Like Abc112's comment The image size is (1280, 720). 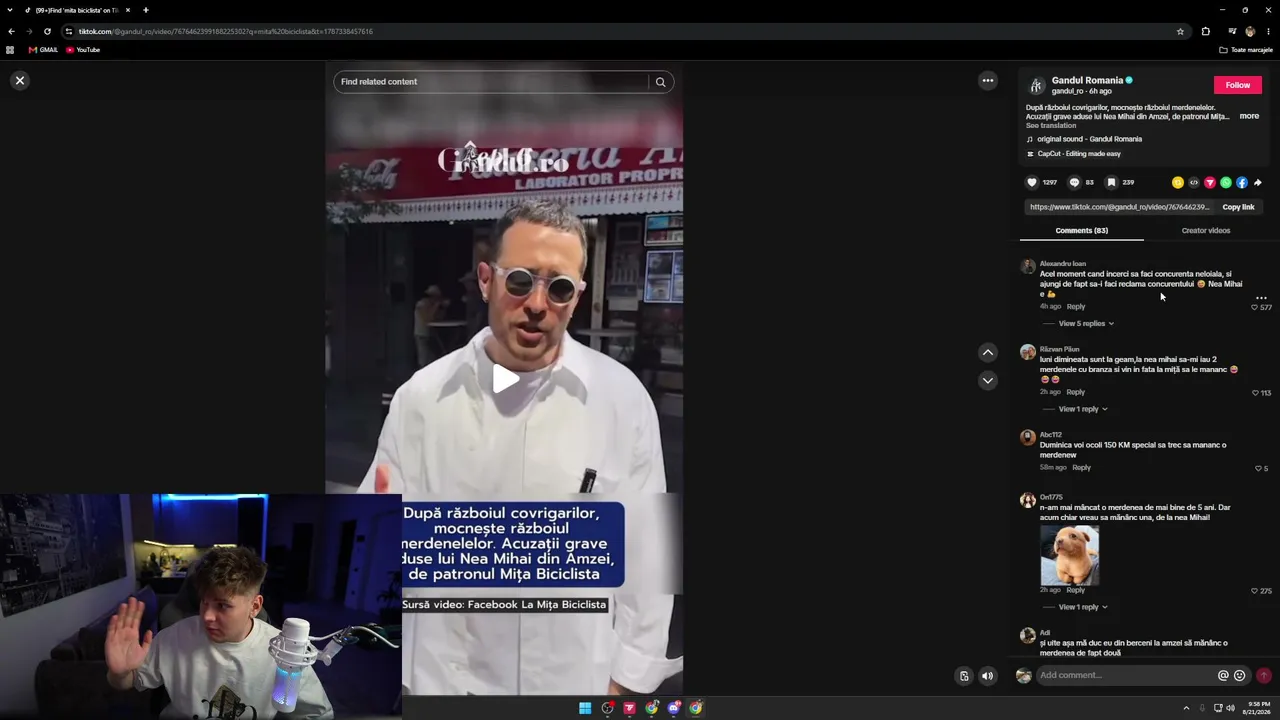(x=1259, y=468)
